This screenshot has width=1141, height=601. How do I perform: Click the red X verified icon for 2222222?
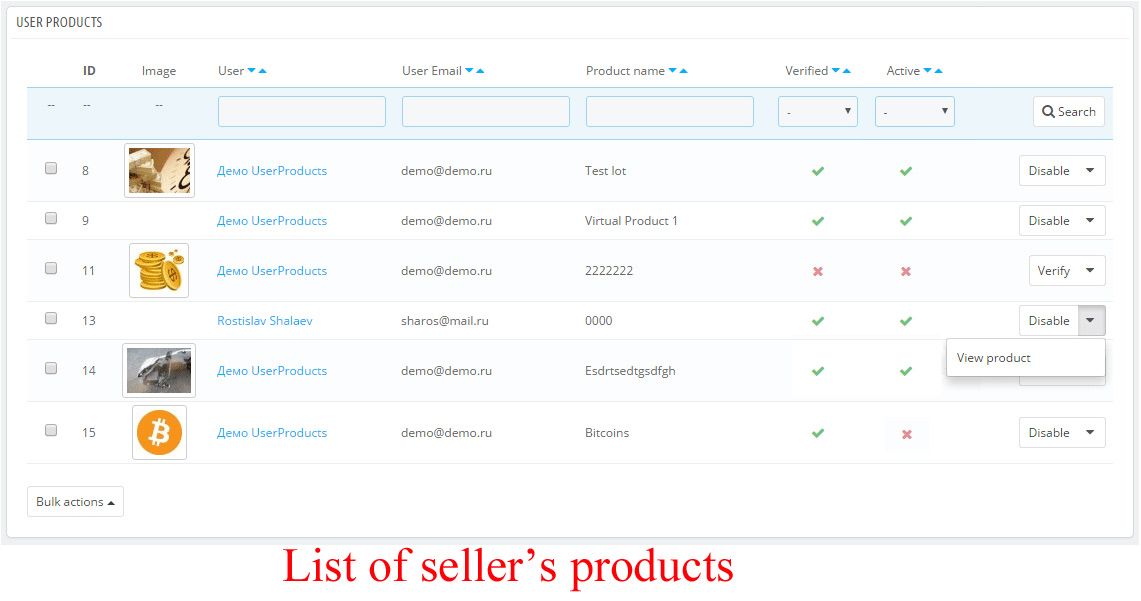818,271
